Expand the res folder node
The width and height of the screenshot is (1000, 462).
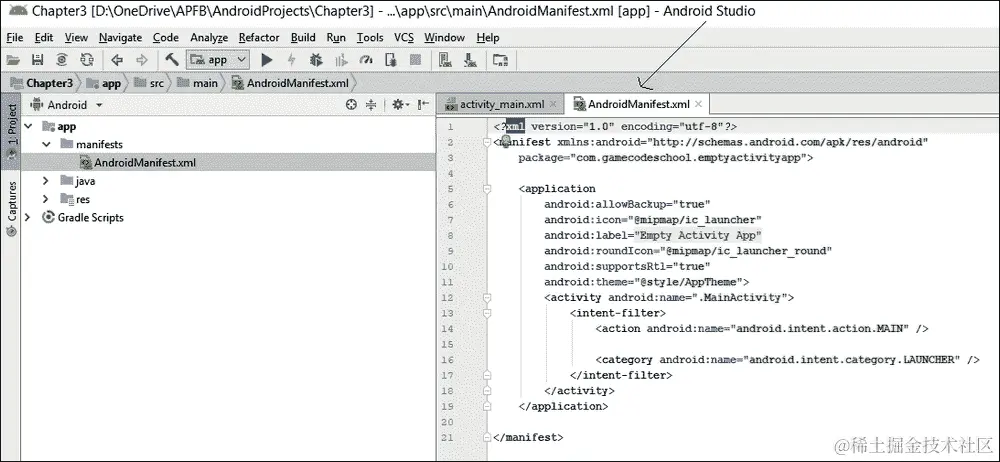click(x=46, y=199)
